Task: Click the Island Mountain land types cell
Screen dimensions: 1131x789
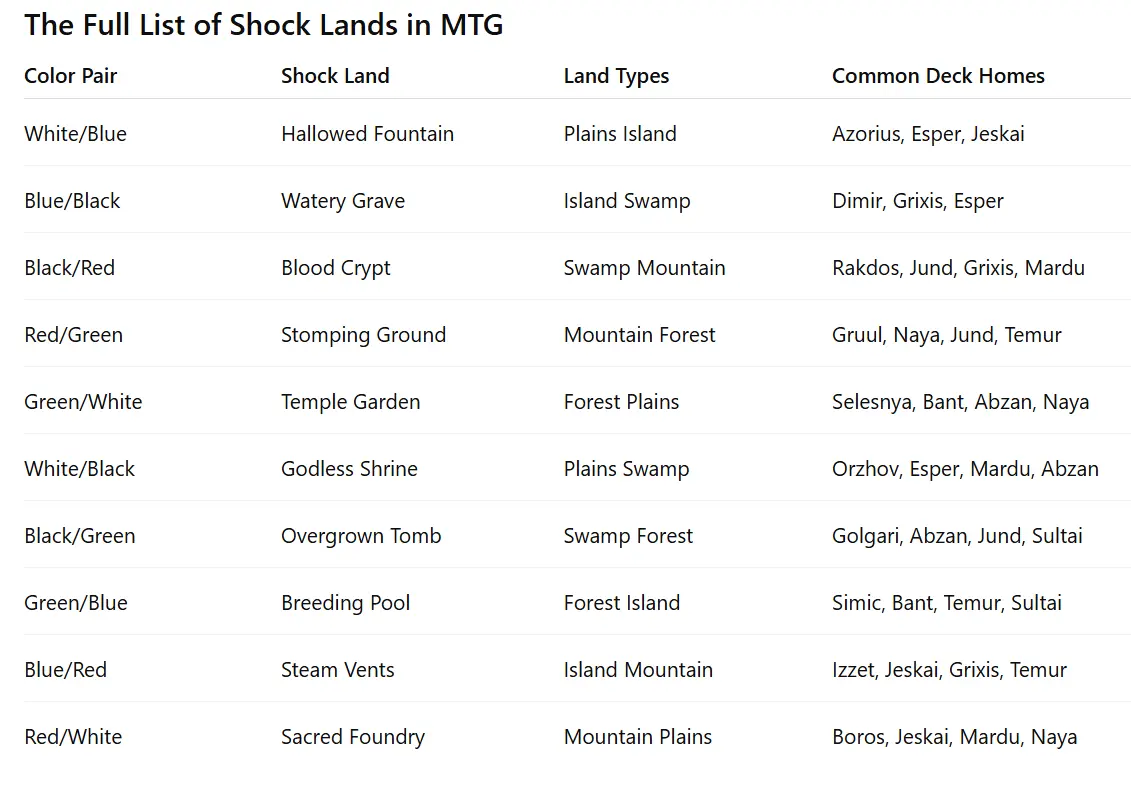Action: pyautogui.click(x=638, y=670)
